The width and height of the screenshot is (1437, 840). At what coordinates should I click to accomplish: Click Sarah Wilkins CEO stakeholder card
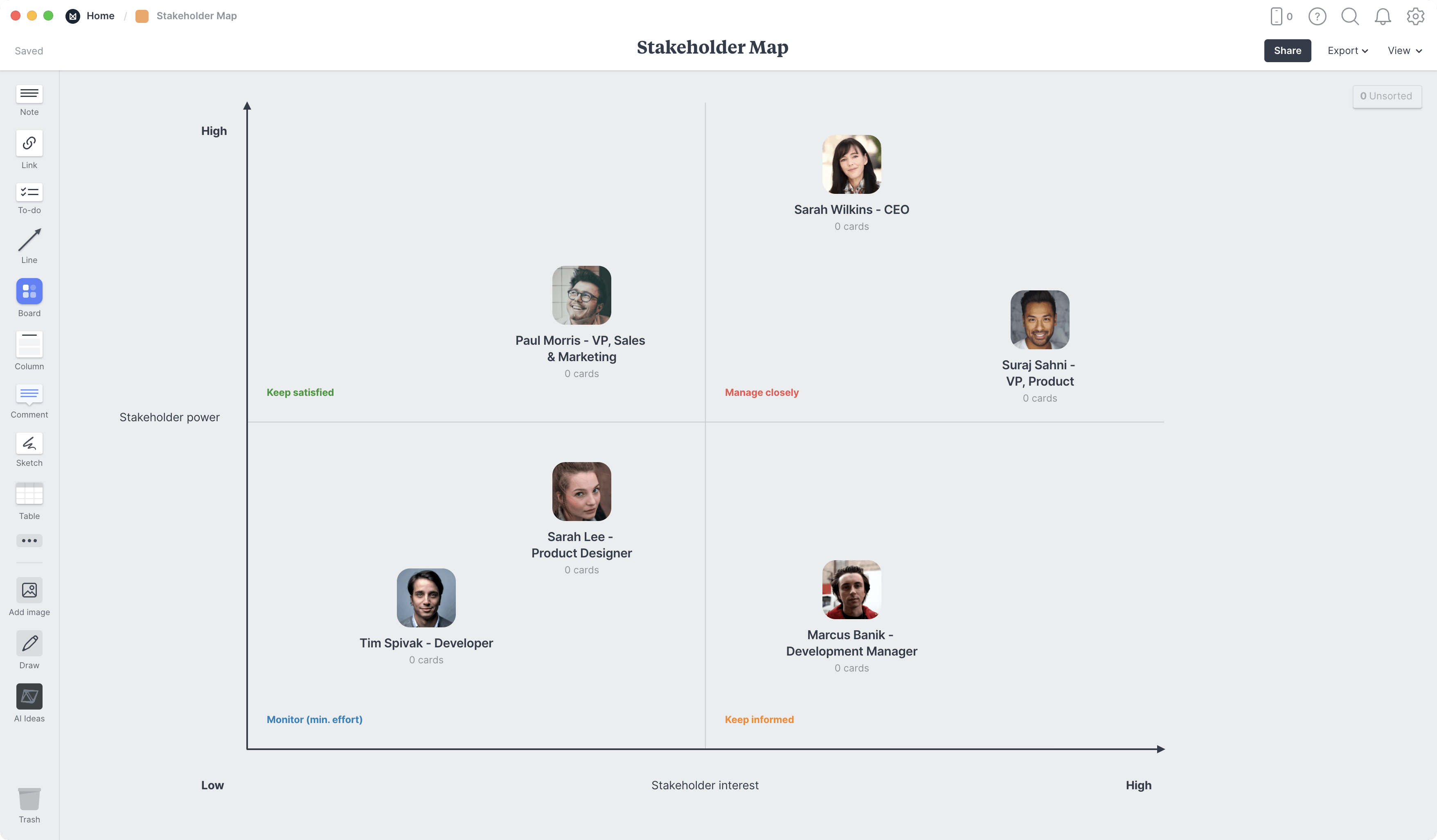coord(851,183)
